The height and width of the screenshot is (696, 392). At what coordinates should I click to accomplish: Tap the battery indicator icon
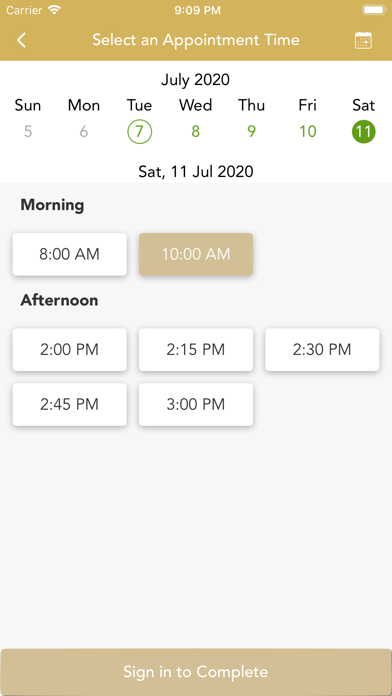[374, 10]
